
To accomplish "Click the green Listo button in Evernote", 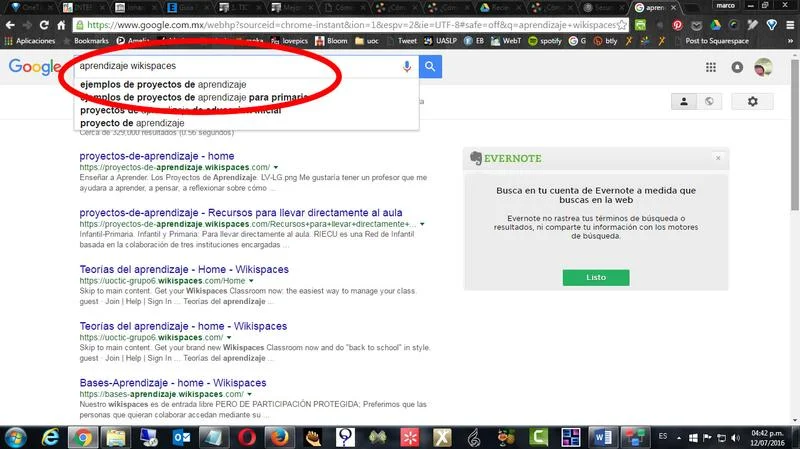I will pyautogui.click(x=596, y=278).
